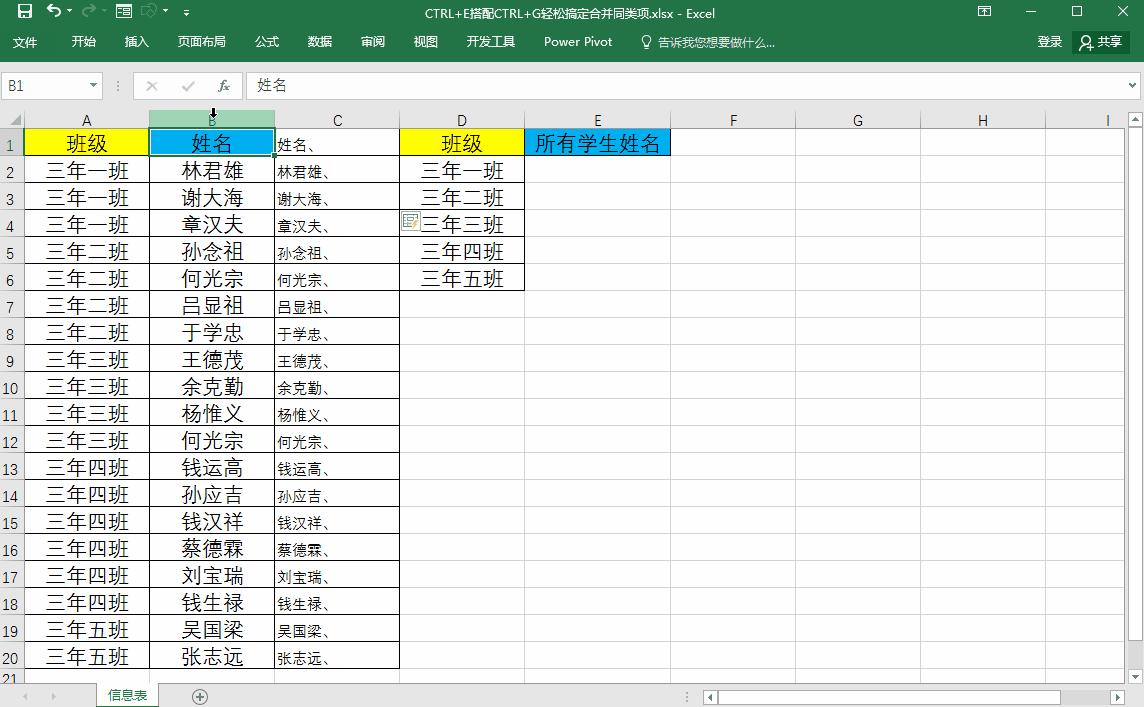
Task: Open Ribbon Display Options icon
Action: pos(984,12)
